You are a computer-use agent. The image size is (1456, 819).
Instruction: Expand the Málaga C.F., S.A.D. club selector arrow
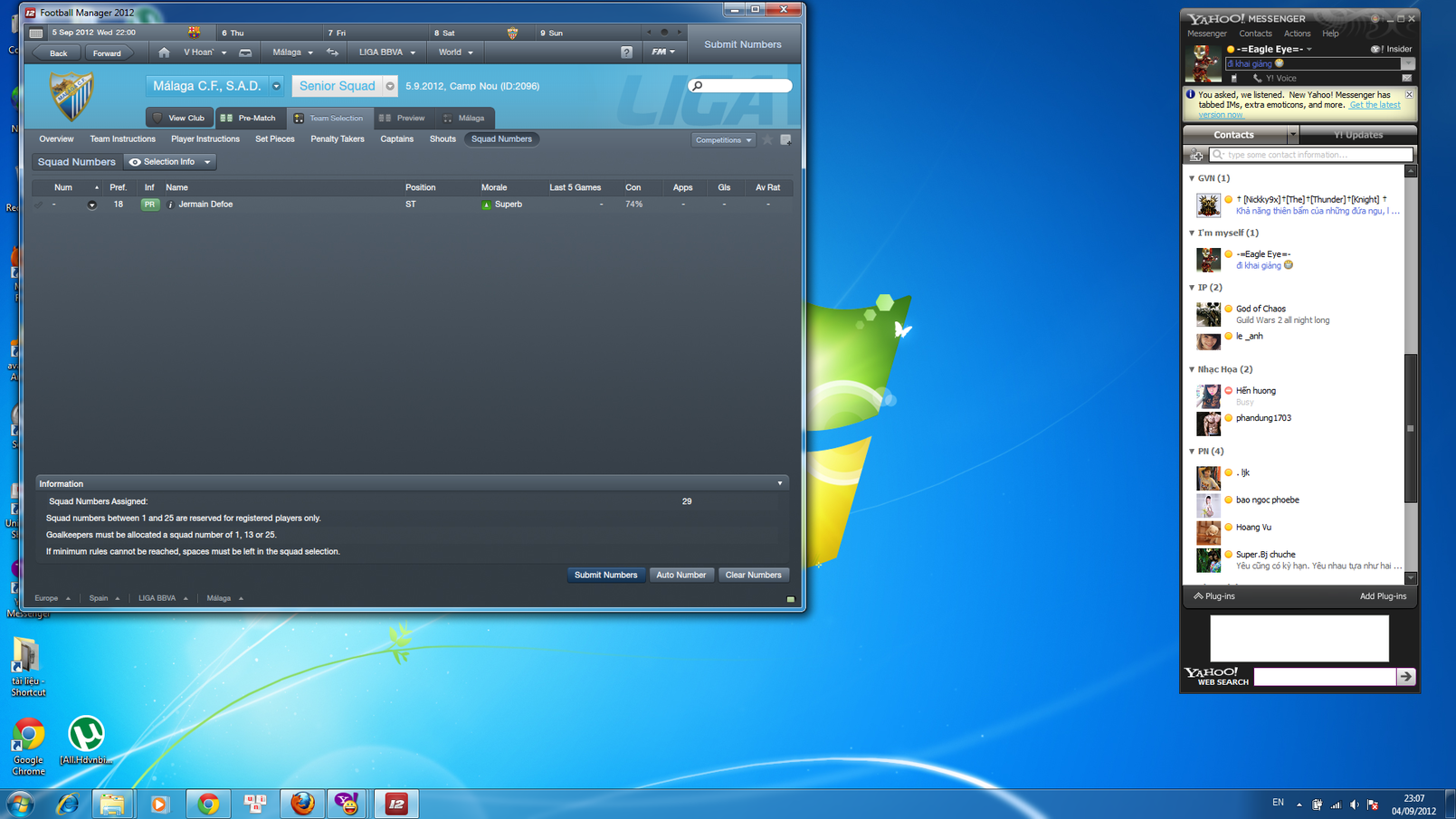[x=276, y=87]
